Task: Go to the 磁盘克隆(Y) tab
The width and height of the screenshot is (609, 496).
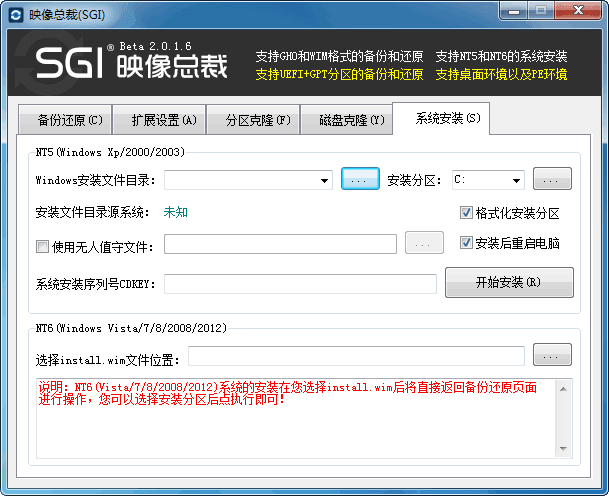Action: point(347,120)
